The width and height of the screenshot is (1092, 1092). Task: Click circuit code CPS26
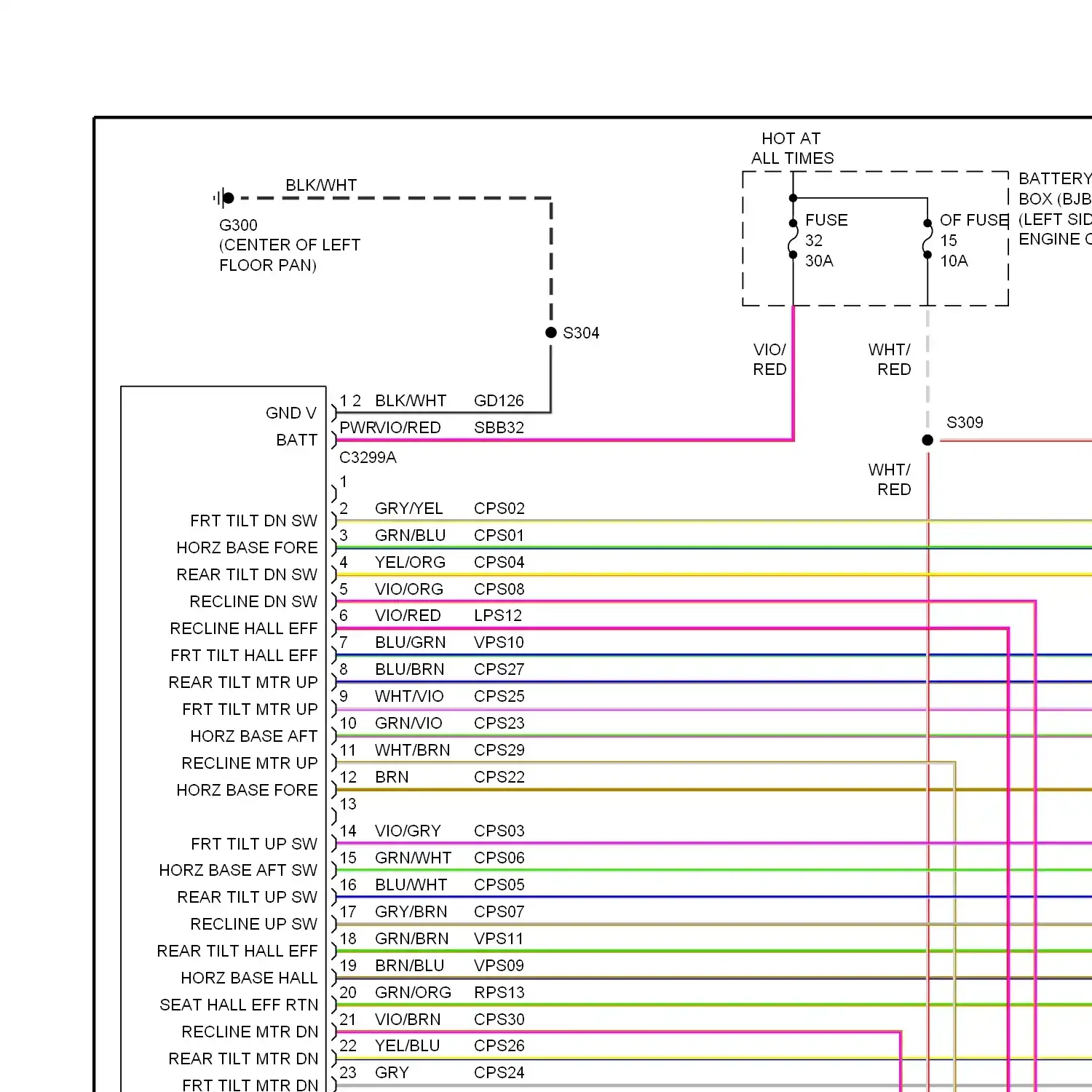[499, 1046]
